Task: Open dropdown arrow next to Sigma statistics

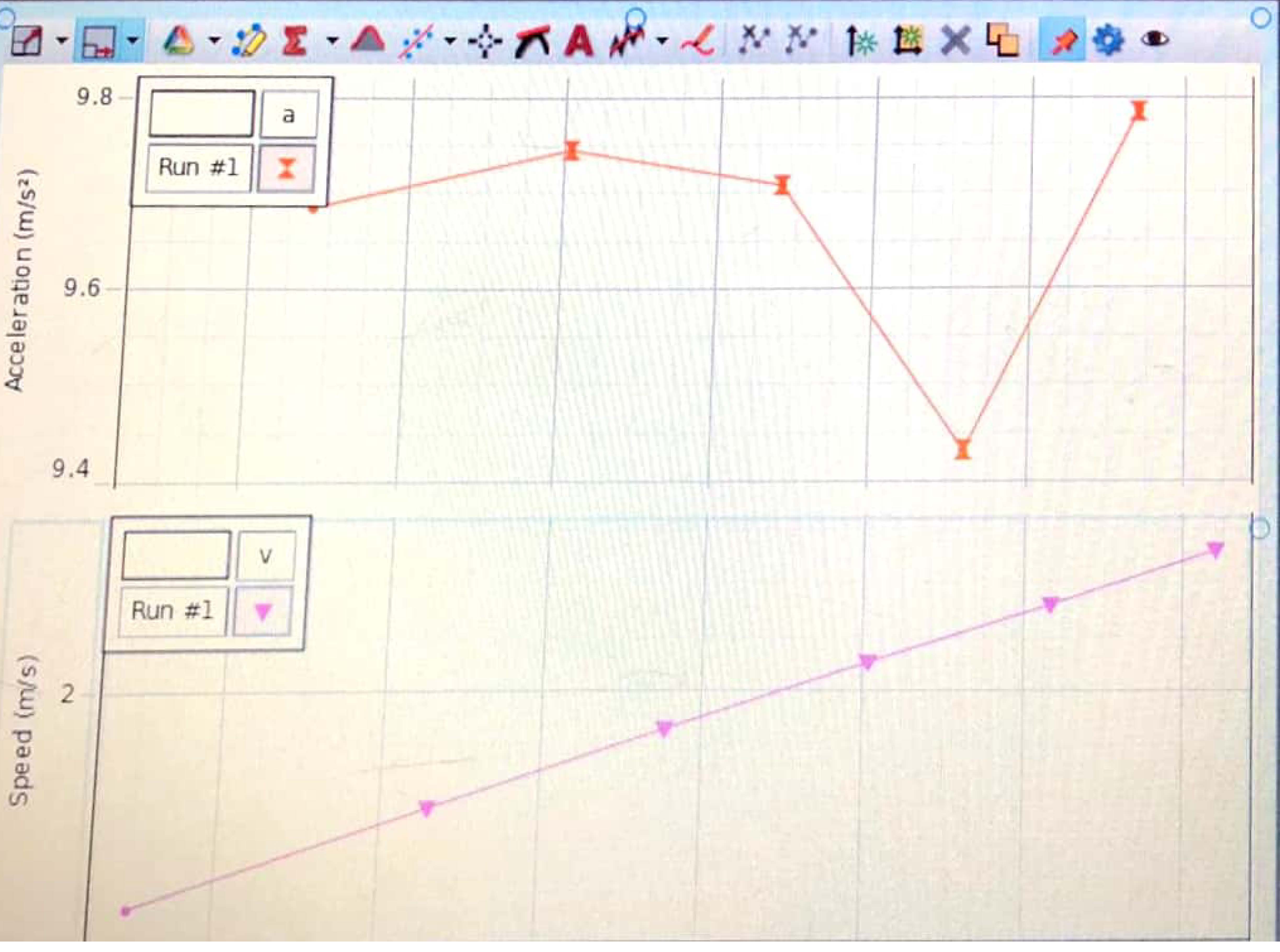Action: tap(332, 40)
